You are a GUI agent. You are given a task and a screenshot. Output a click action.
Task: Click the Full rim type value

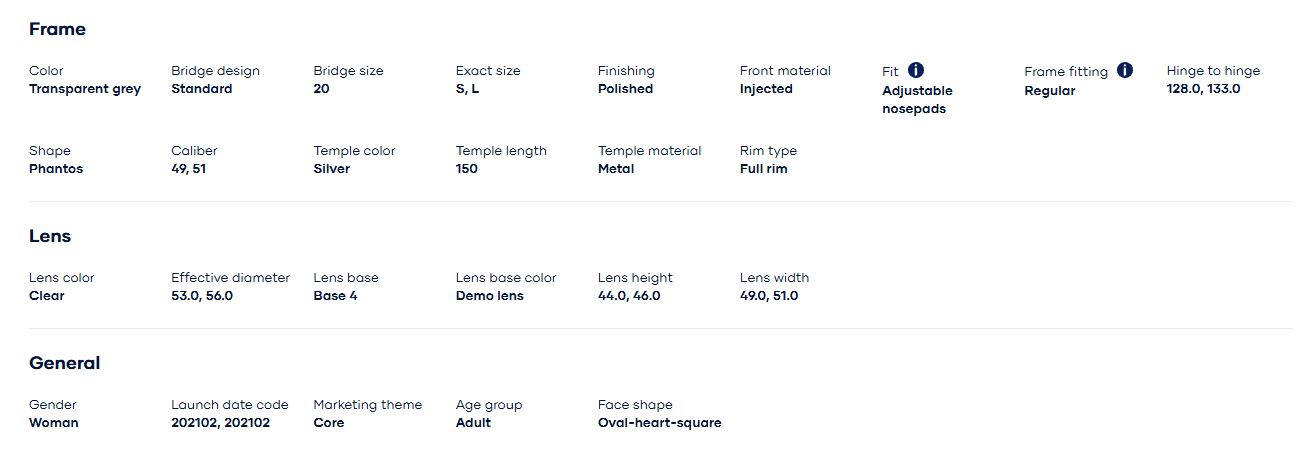[763, 169]
